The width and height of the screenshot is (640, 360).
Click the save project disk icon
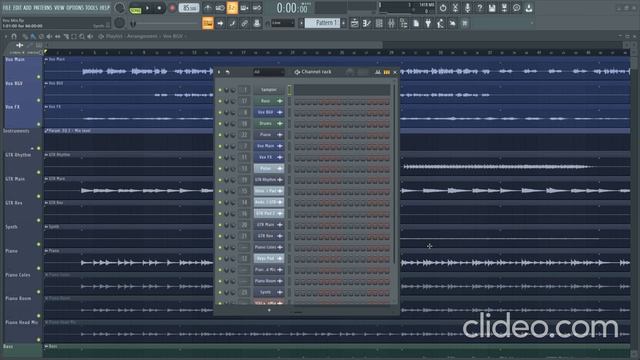(492, 8)
